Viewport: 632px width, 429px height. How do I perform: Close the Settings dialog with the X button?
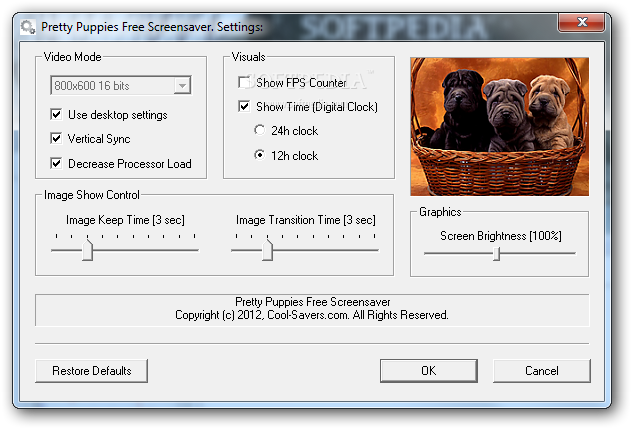(581, 22)
